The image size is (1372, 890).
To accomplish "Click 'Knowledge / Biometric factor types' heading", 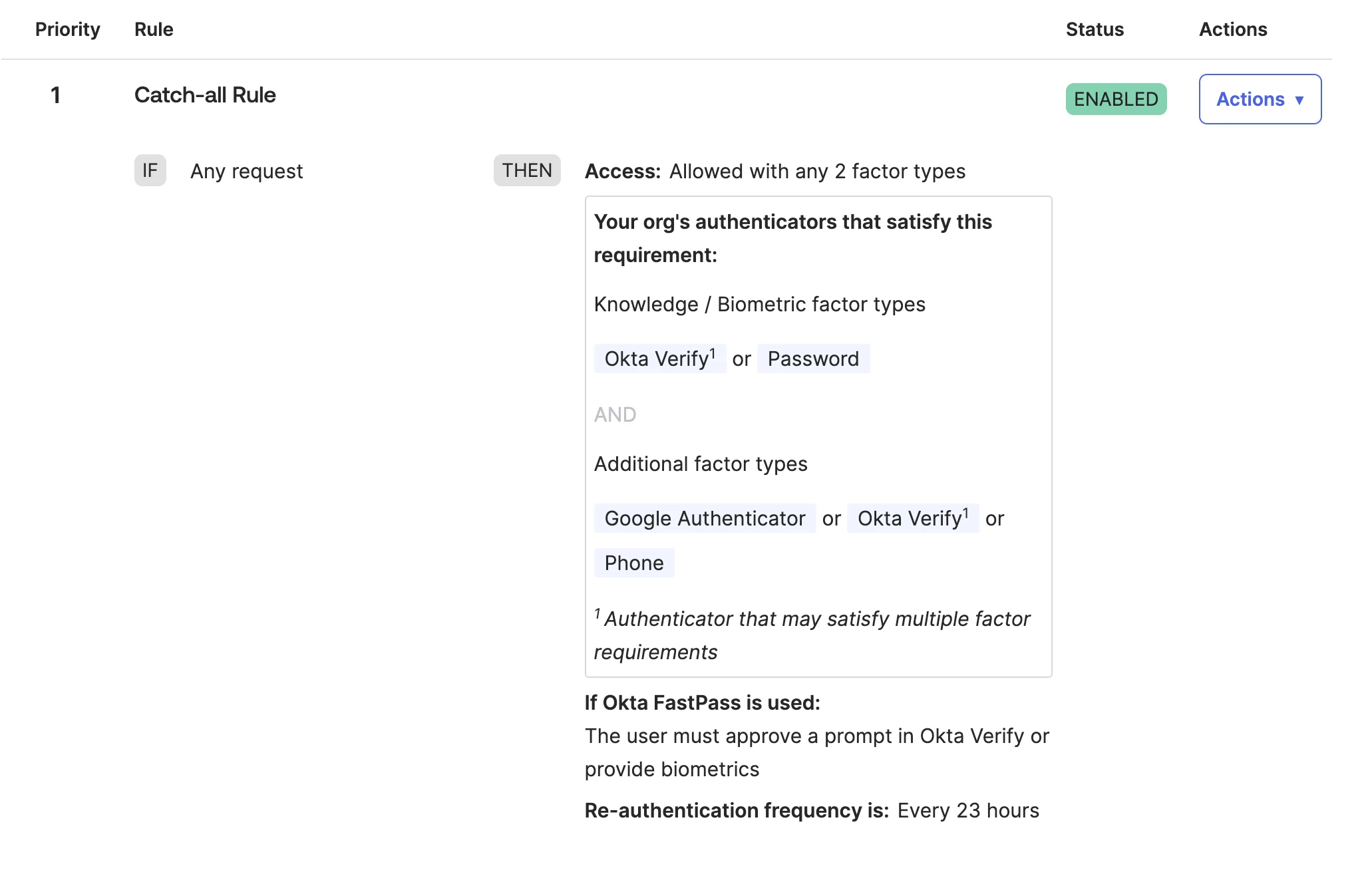I will click(x=759, y=304).
